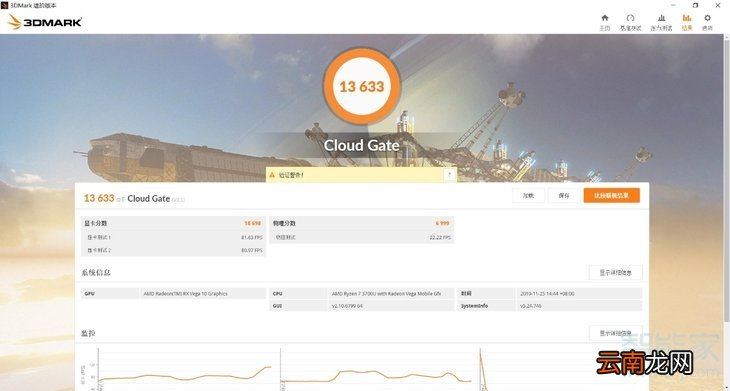The height and width of the screenshot is (391, 730).
Task: Open the Stress Tests bar-chart icon tab
Action: pos(662,18)
